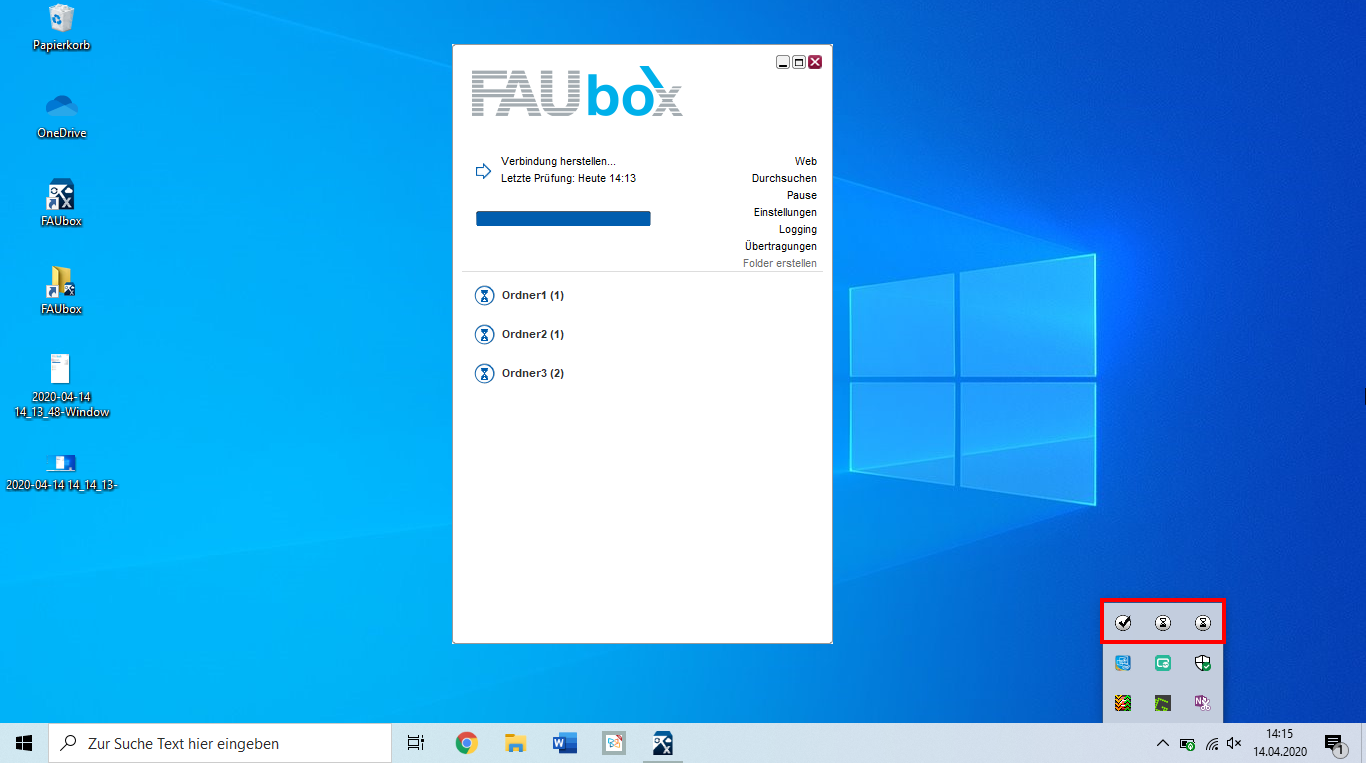
Task: Open the OneNote clipper tray icon
Action: click(1203, 703)
